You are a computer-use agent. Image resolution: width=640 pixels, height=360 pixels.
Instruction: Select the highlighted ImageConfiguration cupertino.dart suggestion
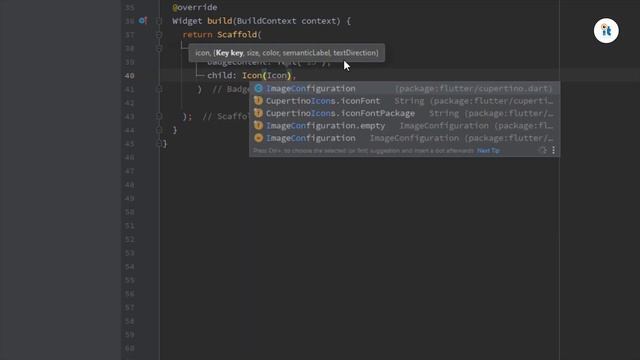[x=404, y=88]
